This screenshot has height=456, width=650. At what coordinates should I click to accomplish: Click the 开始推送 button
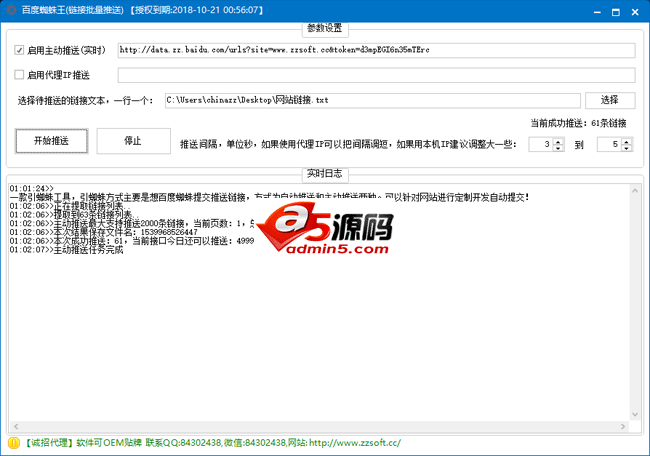51,141
